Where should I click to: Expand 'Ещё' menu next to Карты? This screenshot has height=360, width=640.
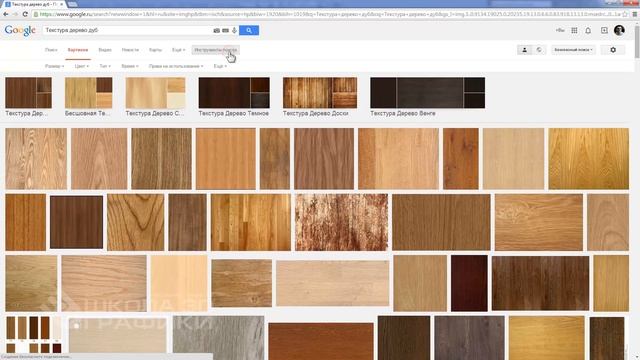[x=178, y=50]
